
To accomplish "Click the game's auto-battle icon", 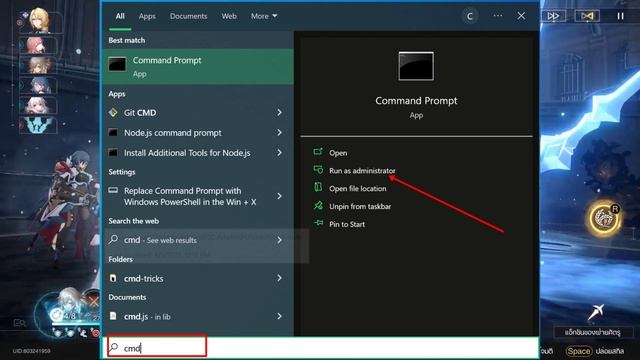I will click(587, 16).
